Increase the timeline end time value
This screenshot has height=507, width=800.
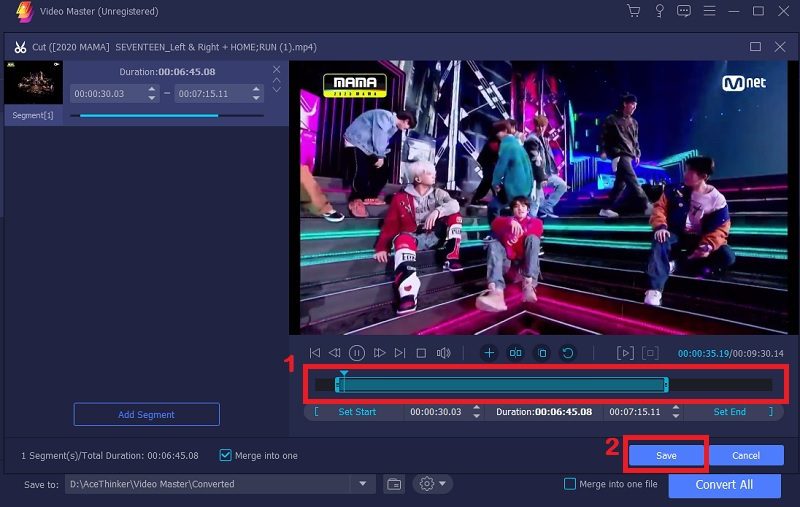coord(676,408)
